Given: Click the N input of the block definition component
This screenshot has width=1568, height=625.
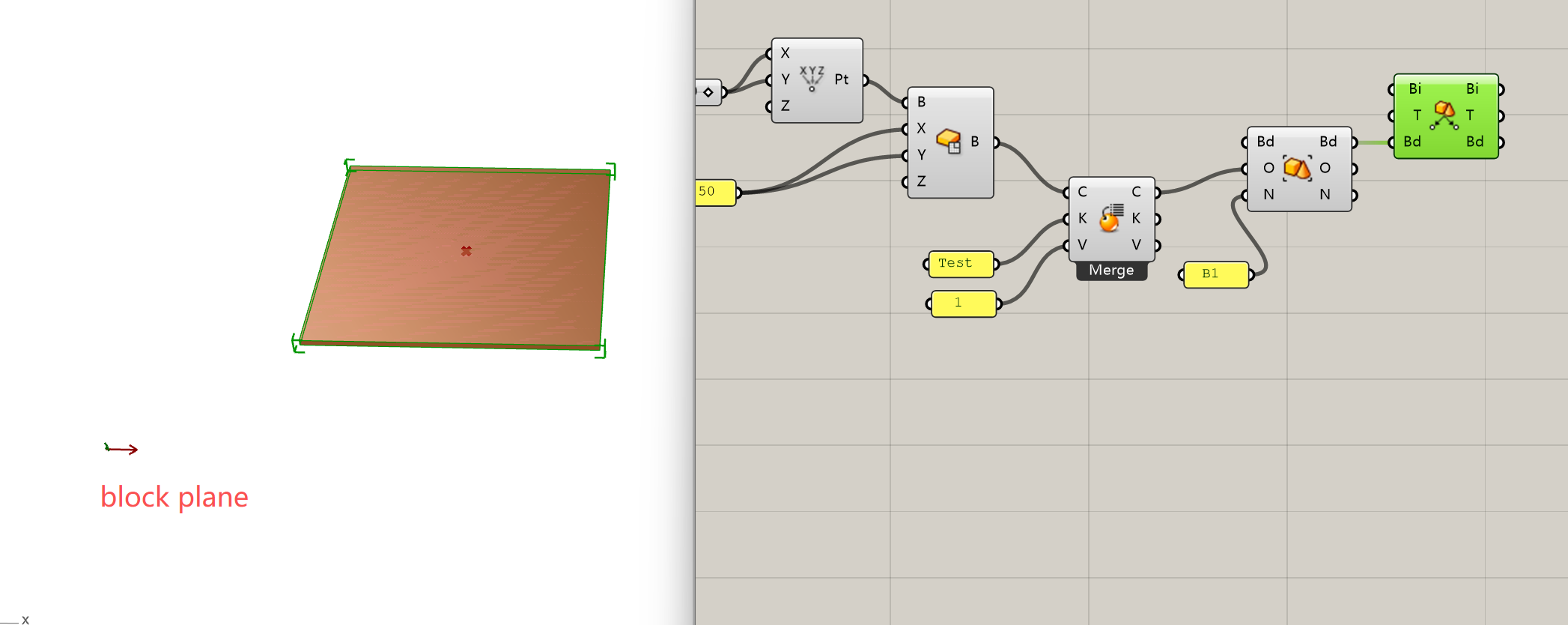Looking at the screenshot, I should 1268,195.
